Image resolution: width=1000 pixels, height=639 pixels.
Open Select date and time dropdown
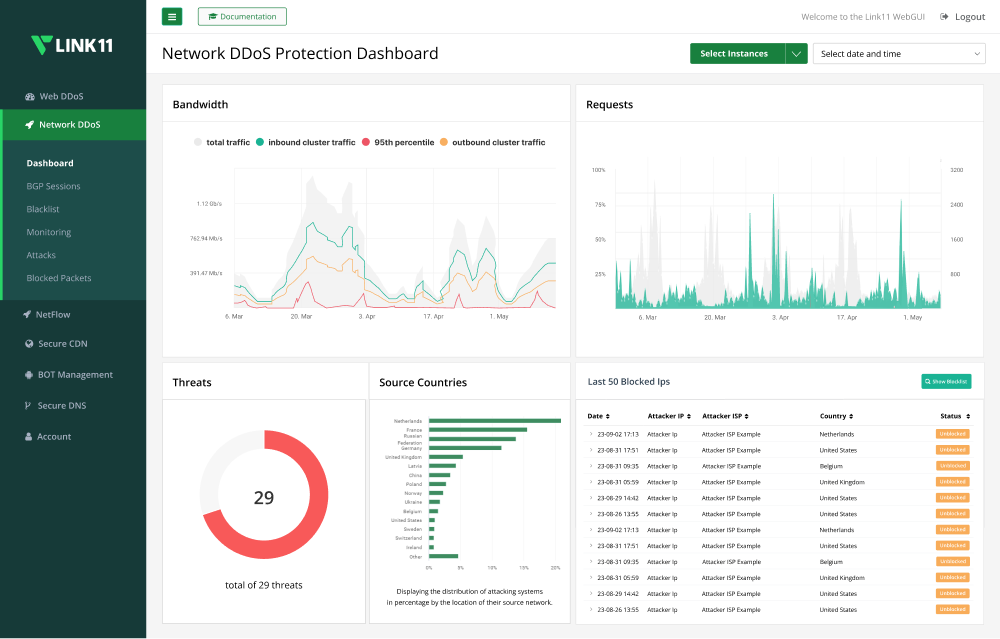tap(899, 54)
